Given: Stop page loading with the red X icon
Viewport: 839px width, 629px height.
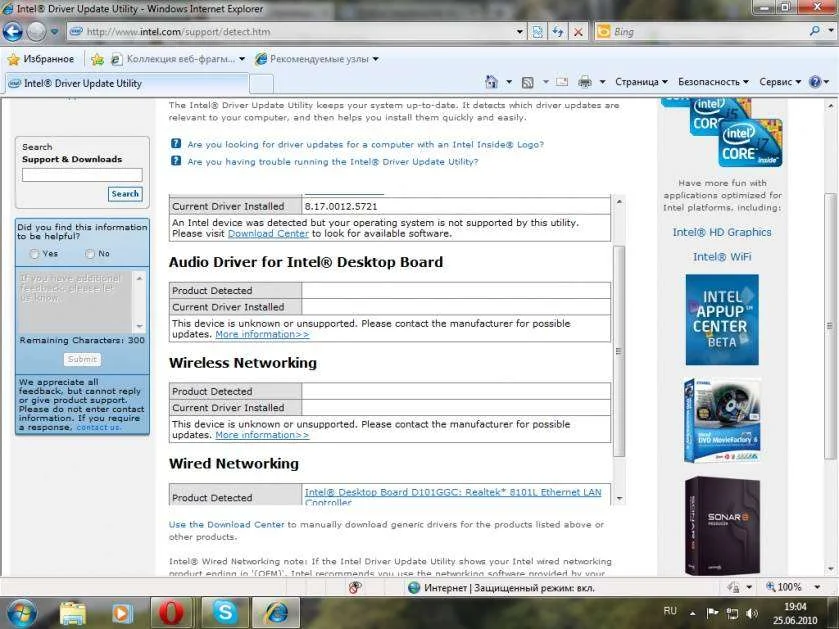Looking at the screenshot, I should tap(578, 32).
